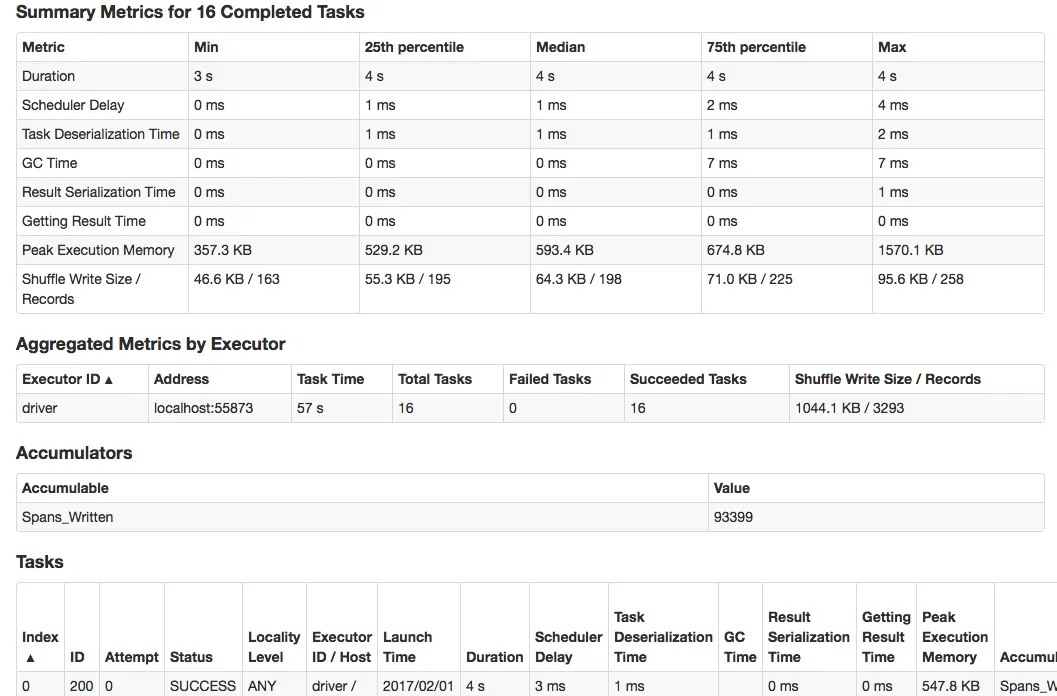Click the Locality Level column header

[x=274, y=647]
